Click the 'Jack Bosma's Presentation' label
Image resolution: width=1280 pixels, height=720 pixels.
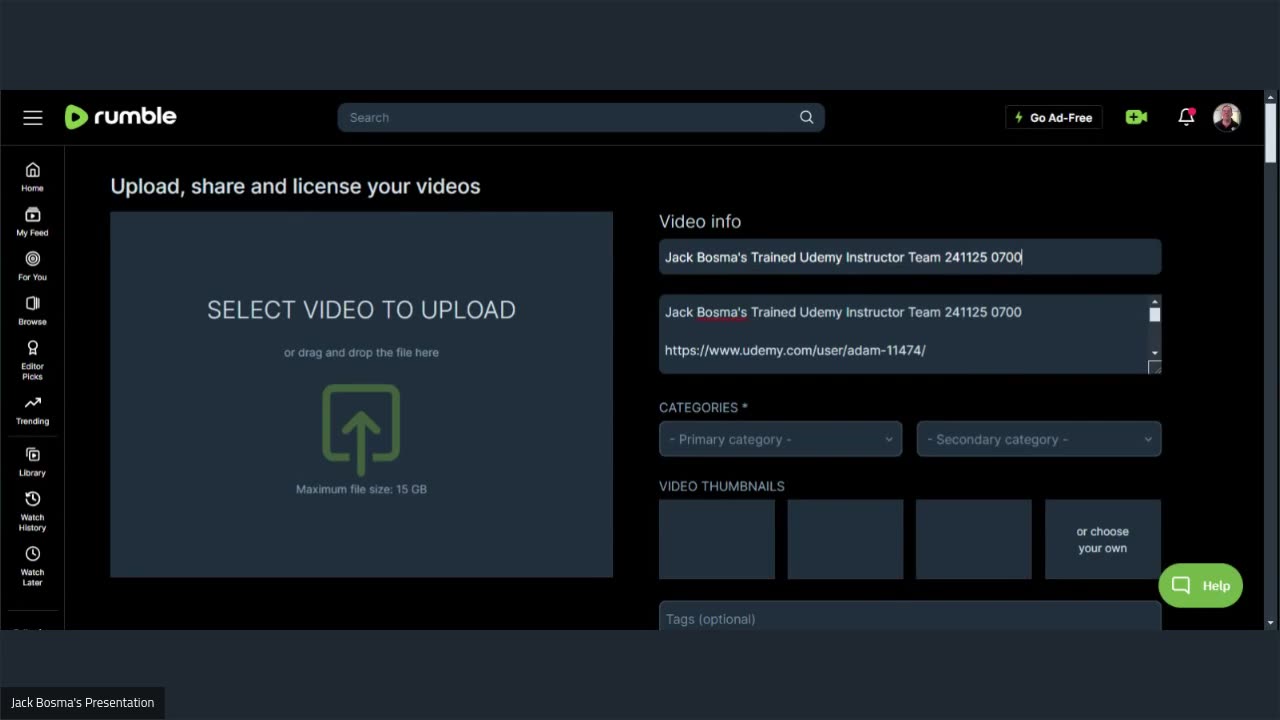click(x=82, y=703)
